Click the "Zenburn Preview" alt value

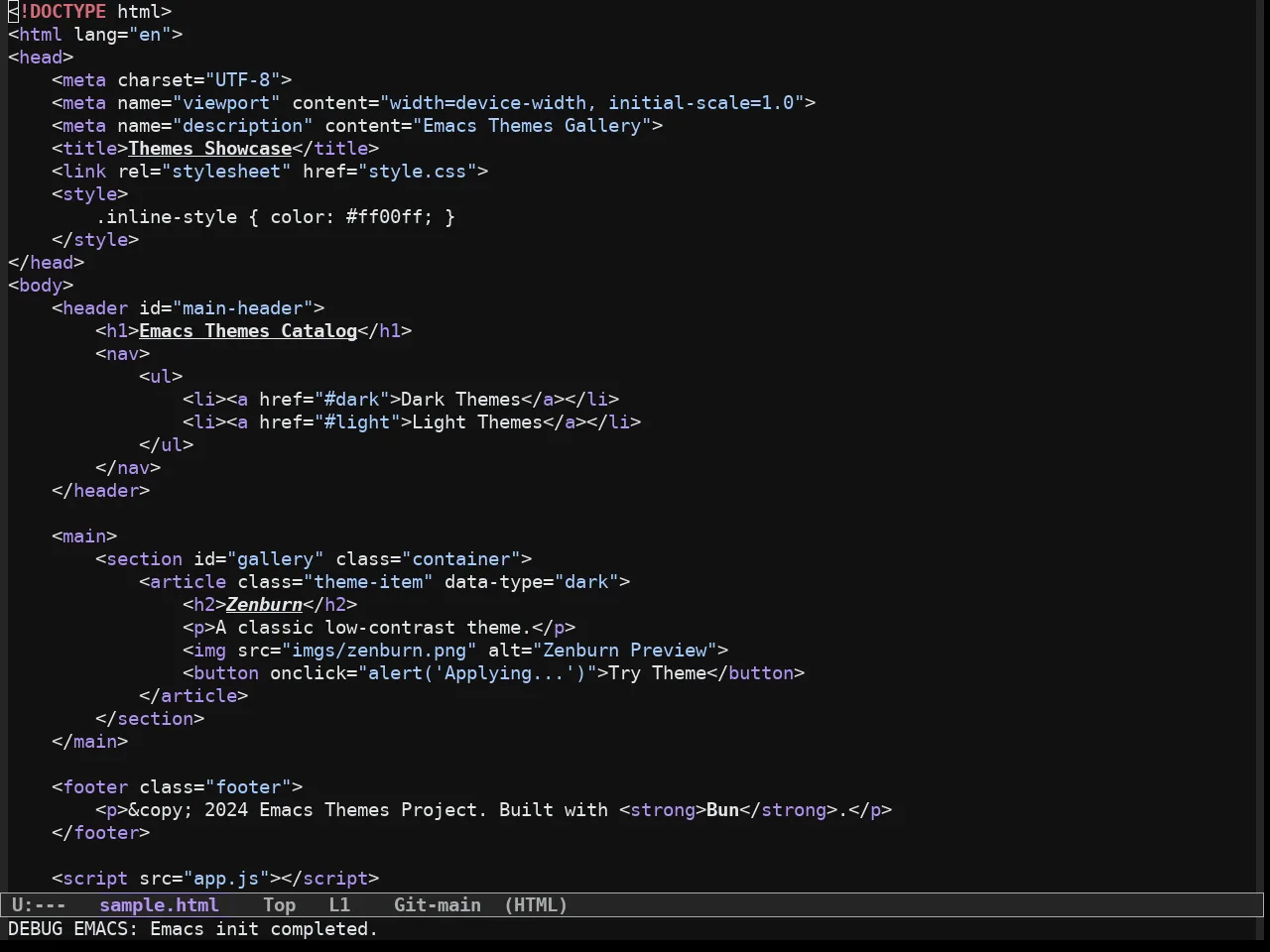pyautogui.click(x=625, y=651)
